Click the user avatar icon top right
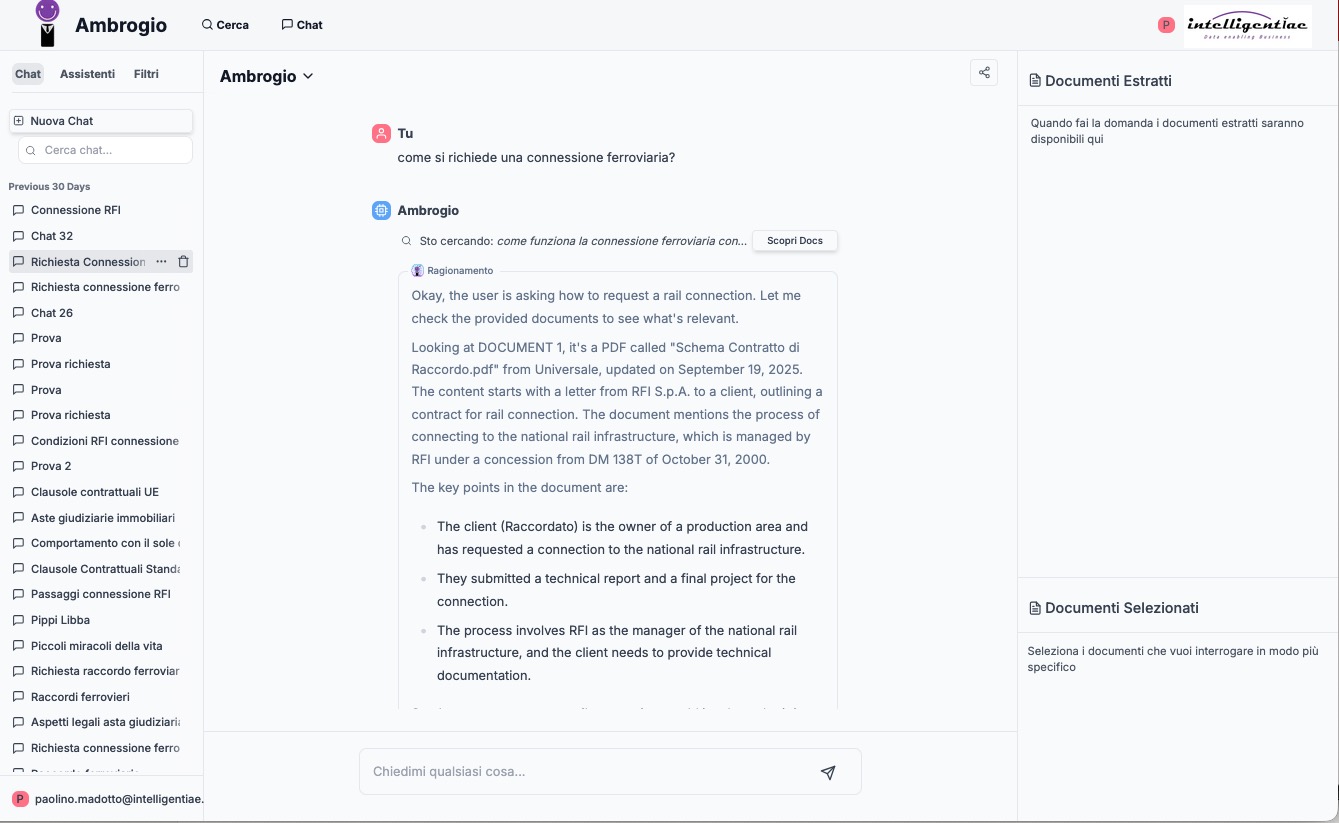Screen dimensions: 1339x823 (1165, 25)
